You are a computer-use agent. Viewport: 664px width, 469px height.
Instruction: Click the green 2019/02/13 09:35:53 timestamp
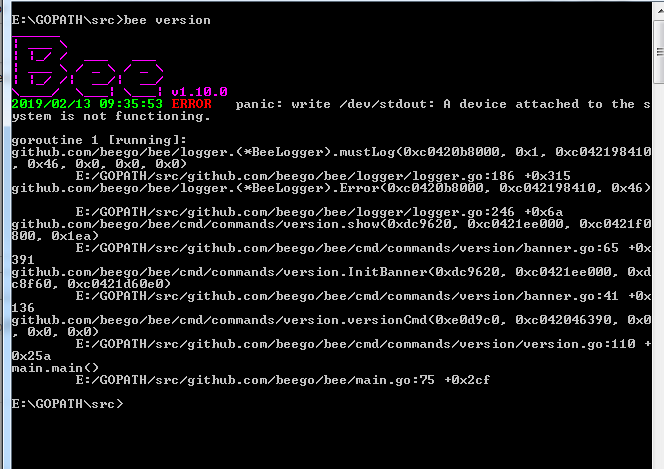tap(87, 104)
